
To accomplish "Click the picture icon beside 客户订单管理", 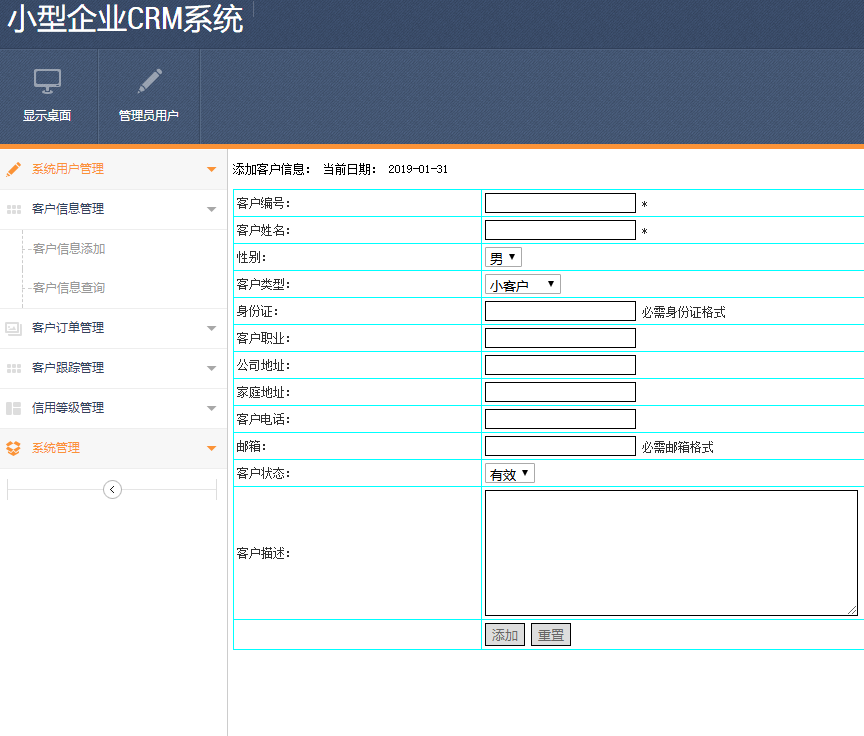I will 13,328.
